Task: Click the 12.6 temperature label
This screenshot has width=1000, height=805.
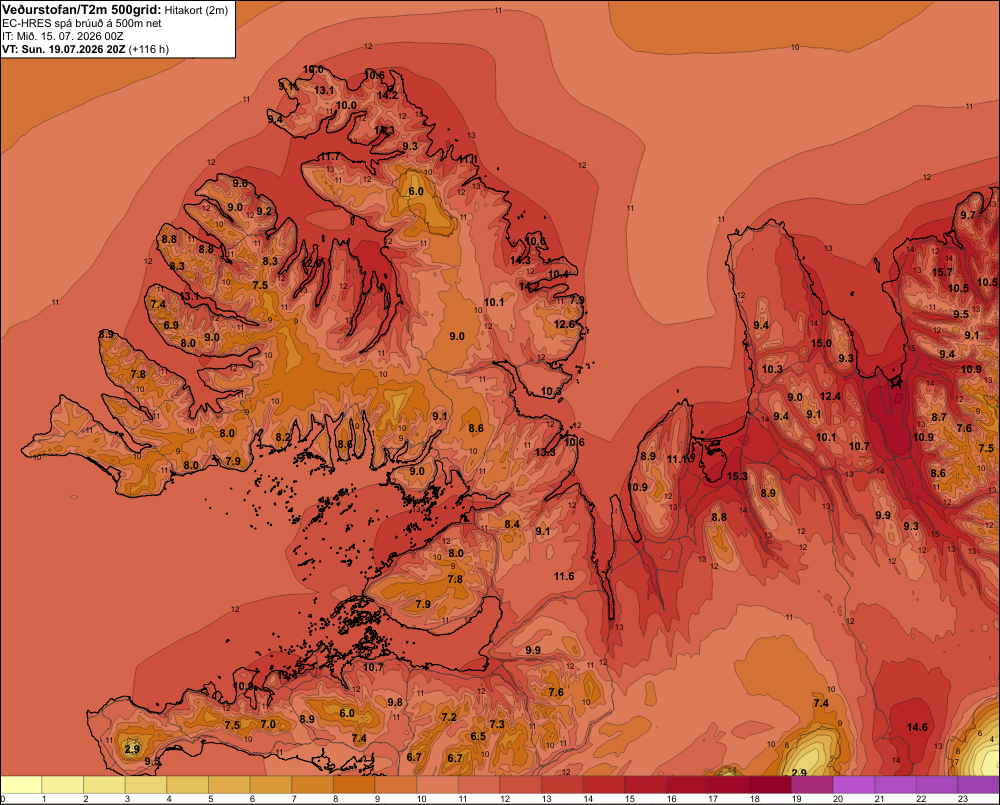Action: click(x=564, y=324)
